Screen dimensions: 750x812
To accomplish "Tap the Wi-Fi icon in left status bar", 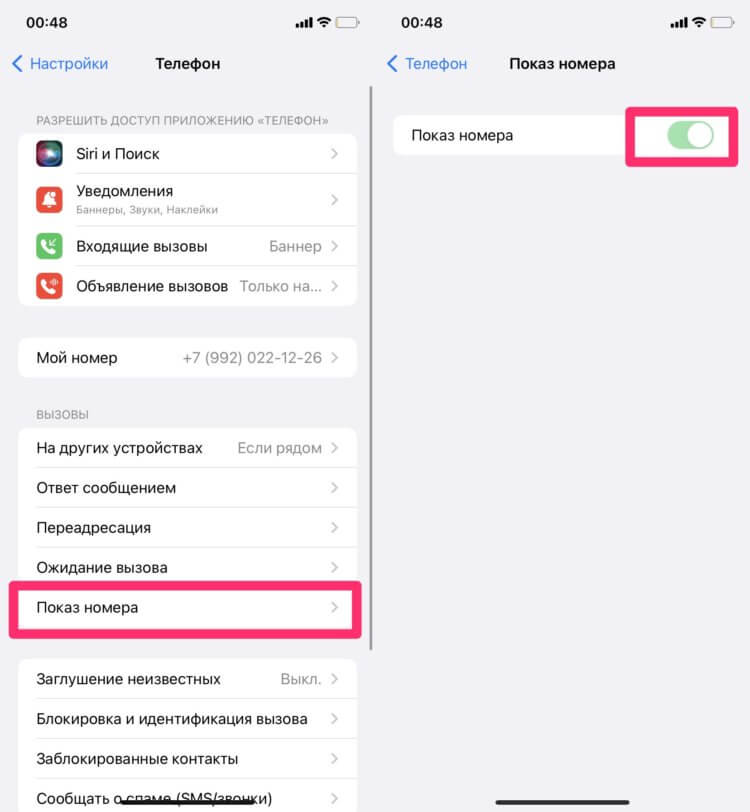I will tap(324, 22).
